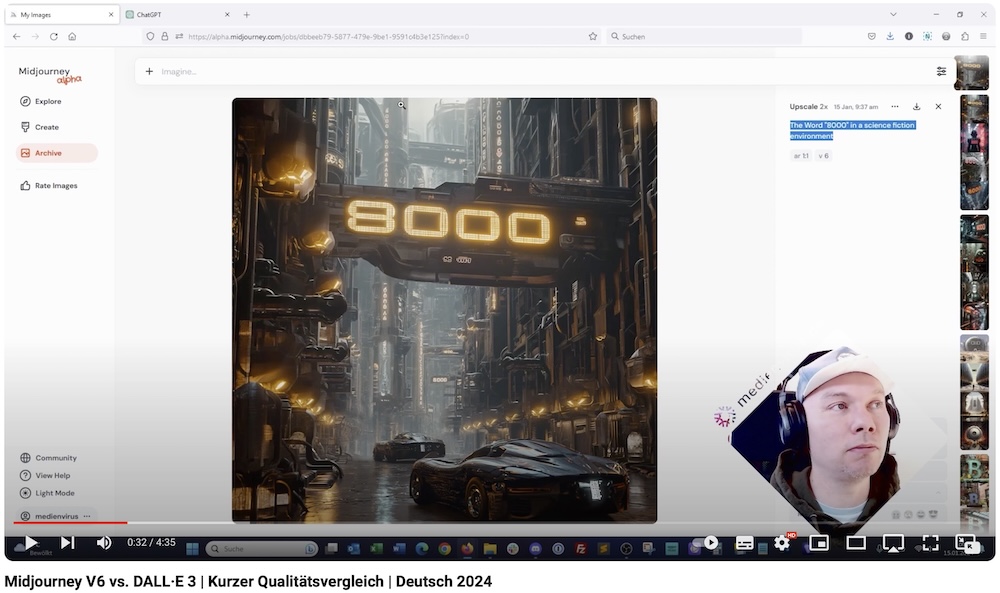Click the Windows taskbar Suche box
The width and height of the screenshot is (1000, 593).
(261, 548)
